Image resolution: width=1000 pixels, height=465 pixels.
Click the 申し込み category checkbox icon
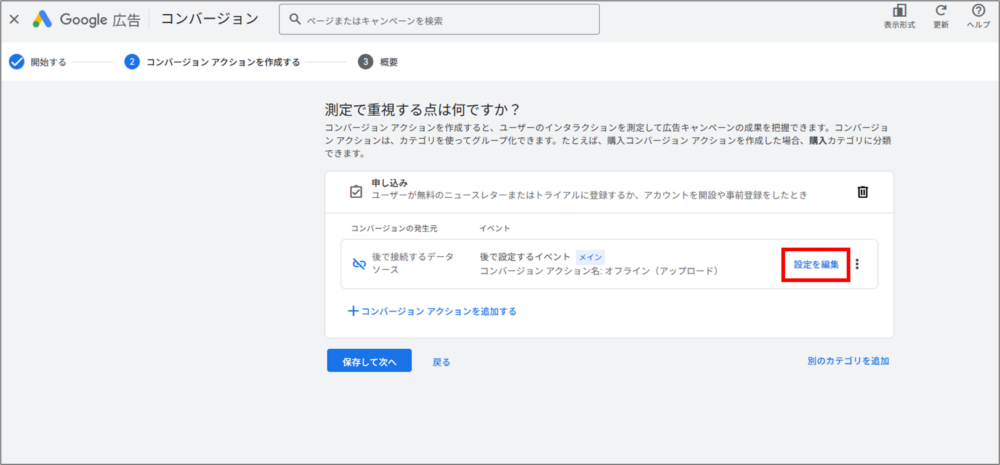[x=355, y=191]
